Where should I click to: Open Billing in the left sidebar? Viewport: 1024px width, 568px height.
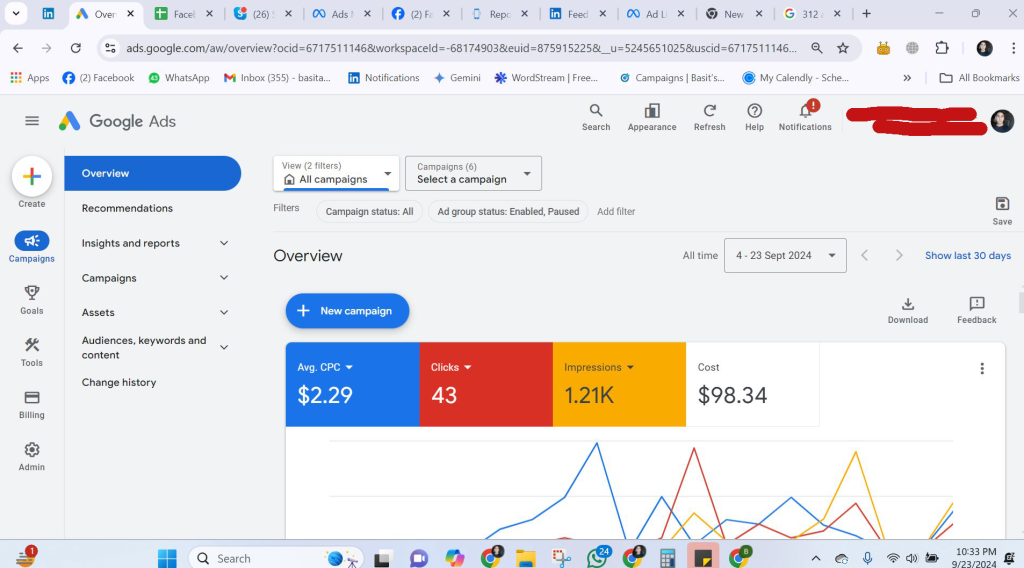(x=32, y=398)
